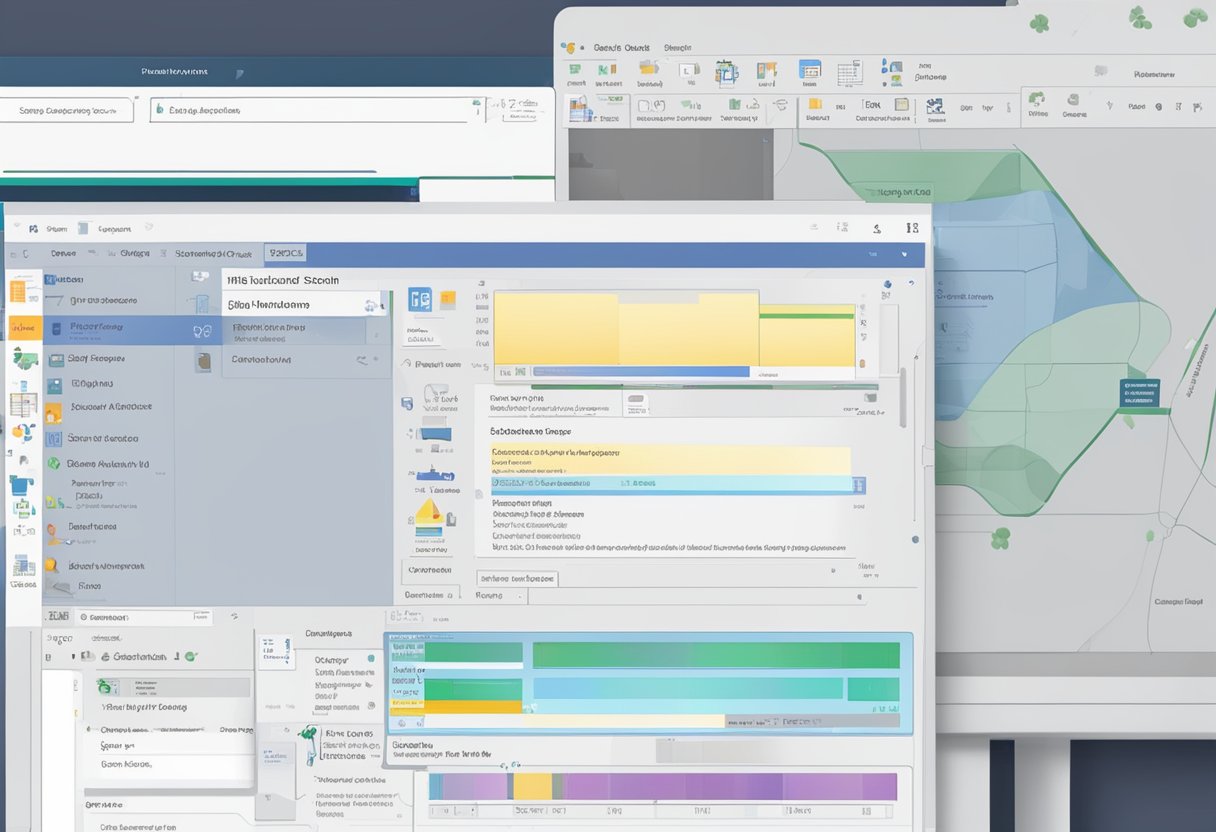The width and height of the screenshot is (1216, 832).
Task: Click the outlined button below the text list
Action: coord(516,578)
